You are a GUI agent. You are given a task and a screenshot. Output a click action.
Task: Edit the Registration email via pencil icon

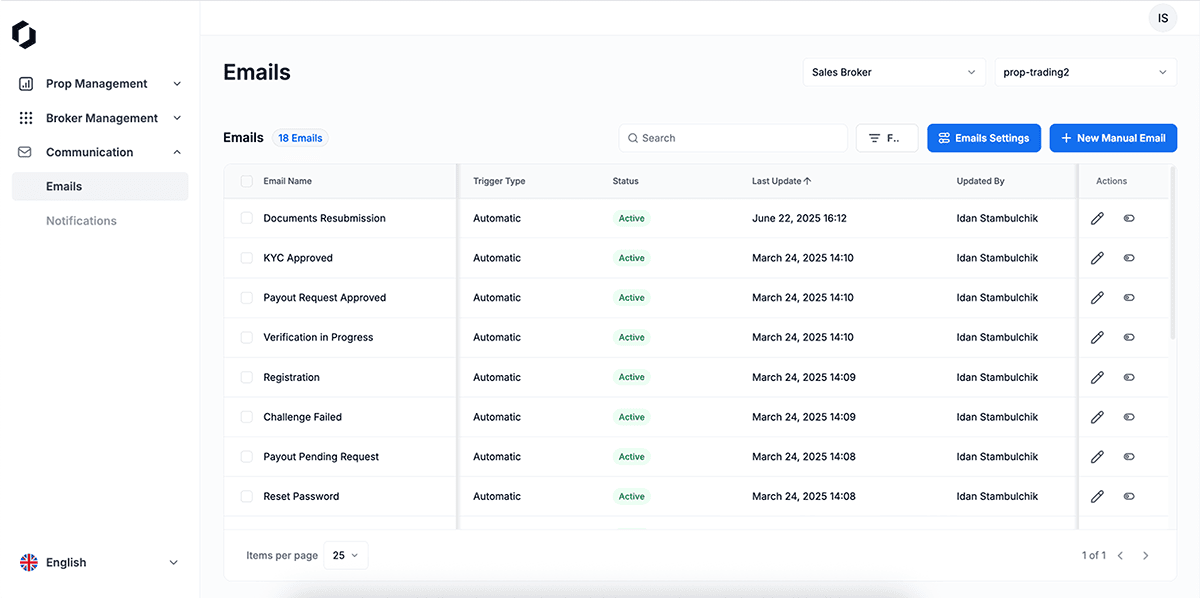[1097, 377]
